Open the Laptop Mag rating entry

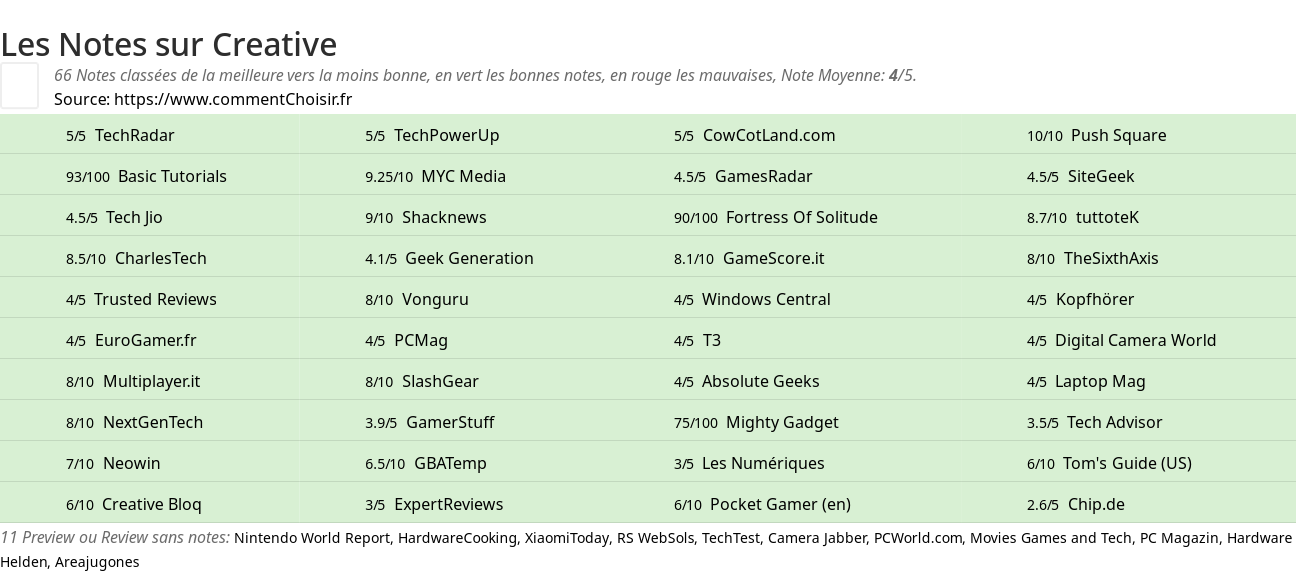pos(1086,381)
